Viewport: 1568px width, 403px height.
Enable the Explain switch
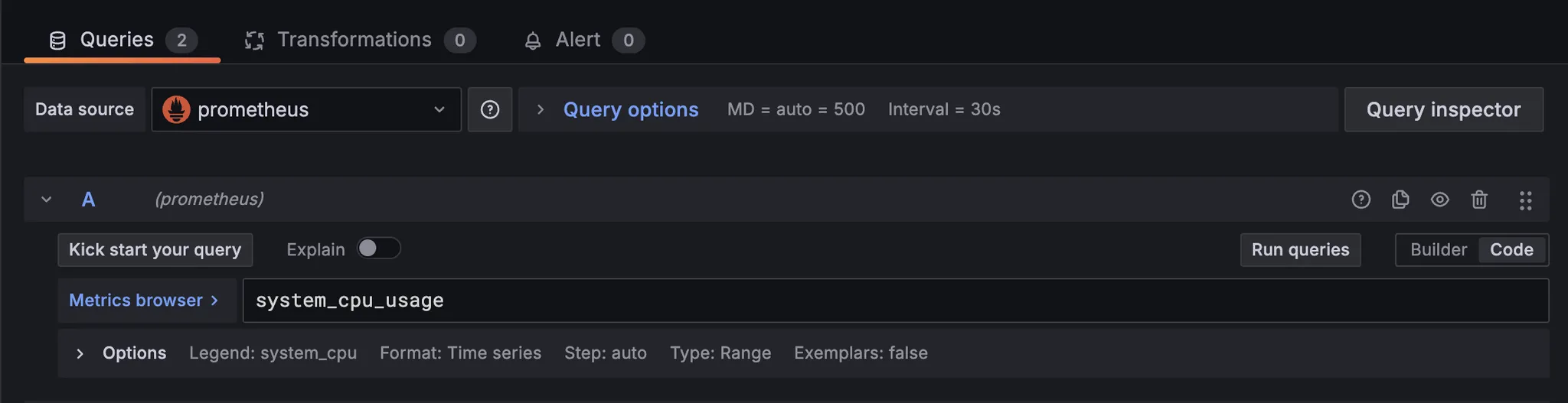(379, 249)
